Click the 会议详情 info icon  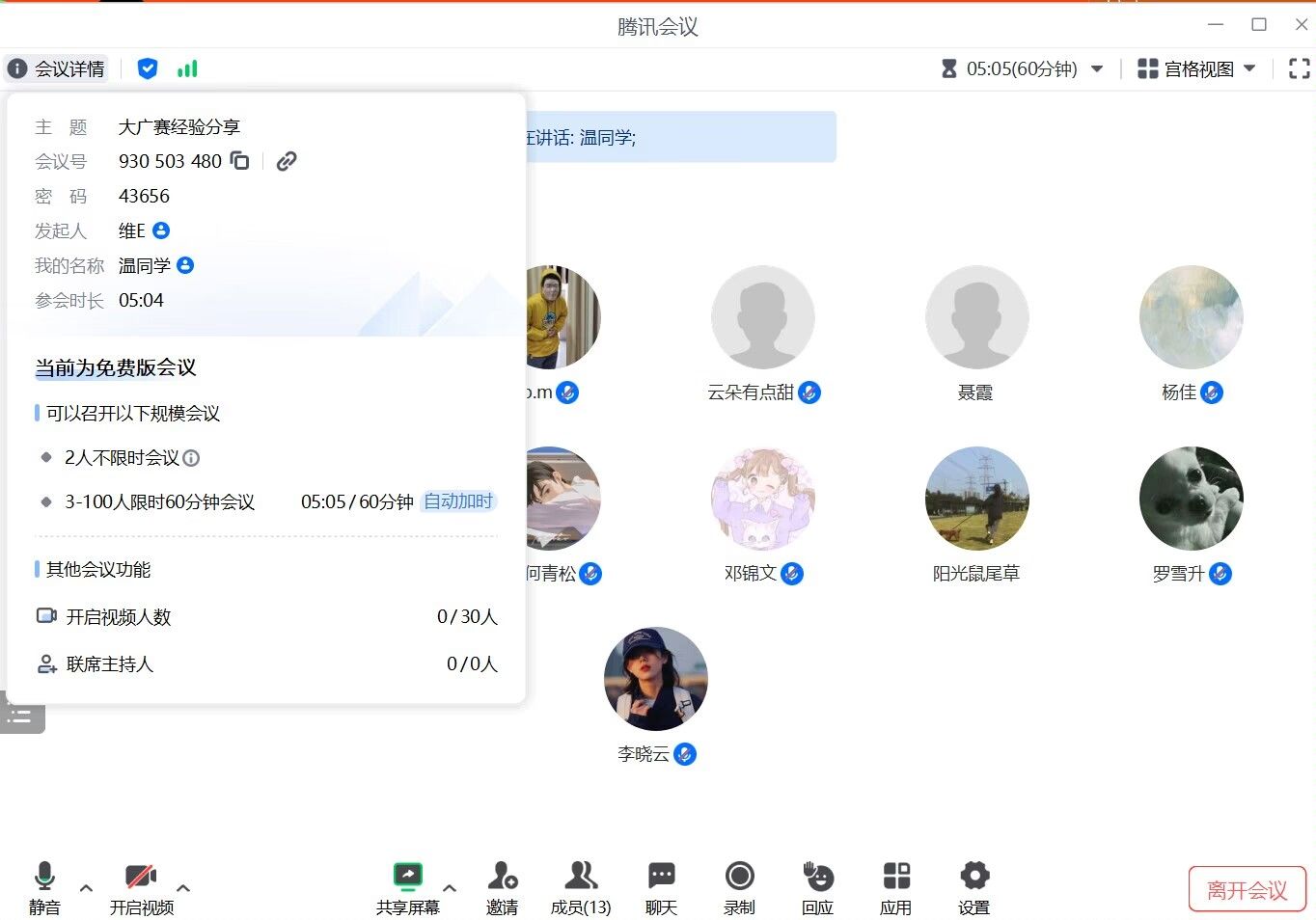pos(17,68)
